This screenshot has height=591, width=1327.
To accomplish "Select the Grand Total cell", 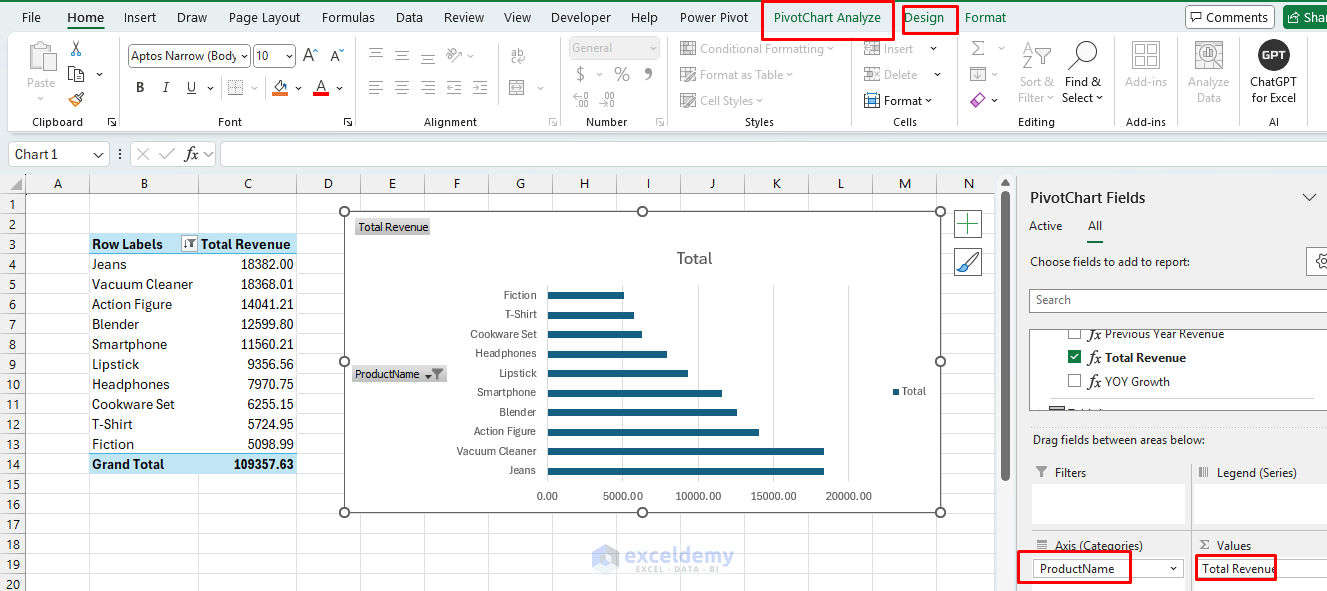I will pos(144,464).
